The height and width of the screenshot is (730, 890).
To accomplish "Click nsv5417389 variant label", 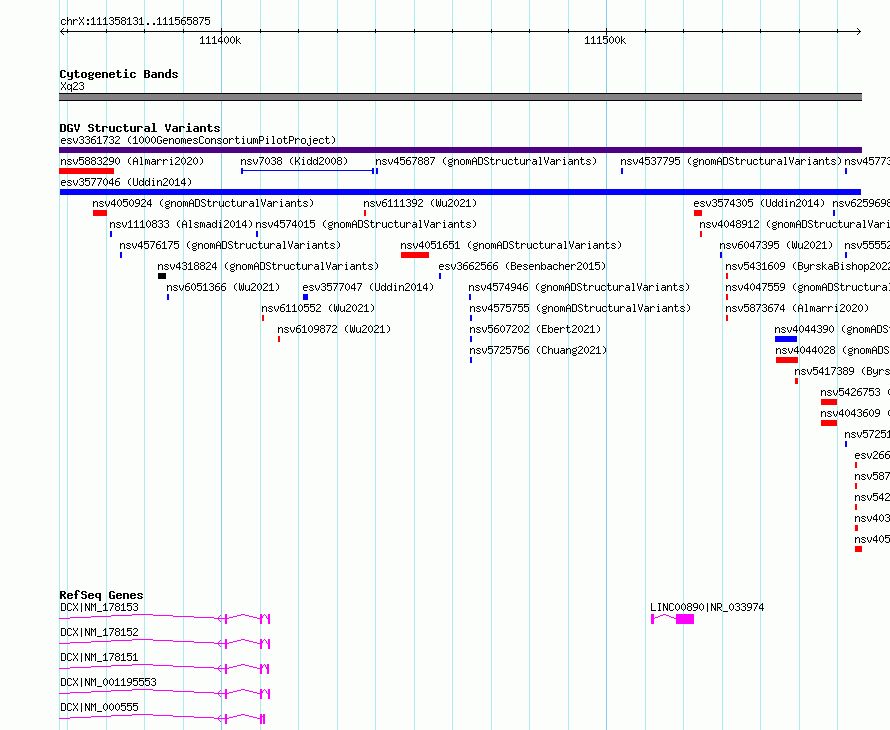I will pyautogui.click(x=842, y=371).
